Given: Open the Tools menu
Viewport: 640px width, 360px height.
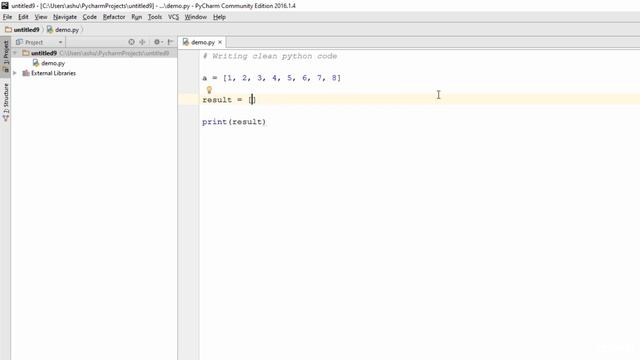Looking at the screenshot, I should (155, 17).
